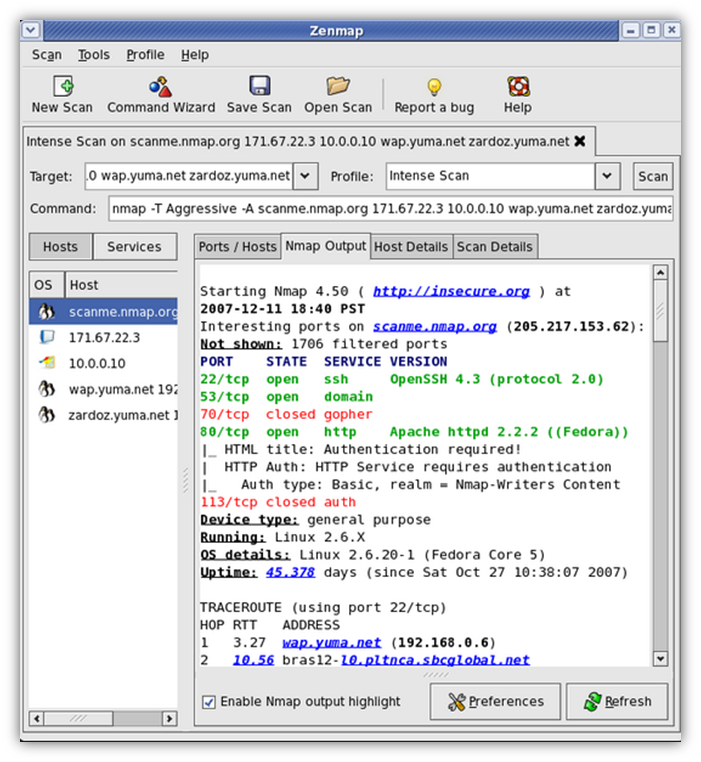Open window menu button in title bar
The width and height of the screenshot is (701, 762).
[31, 31]
